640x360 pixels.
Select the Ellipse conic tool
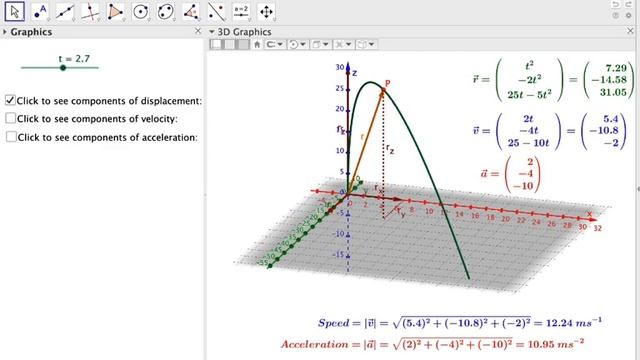(166, 11)
